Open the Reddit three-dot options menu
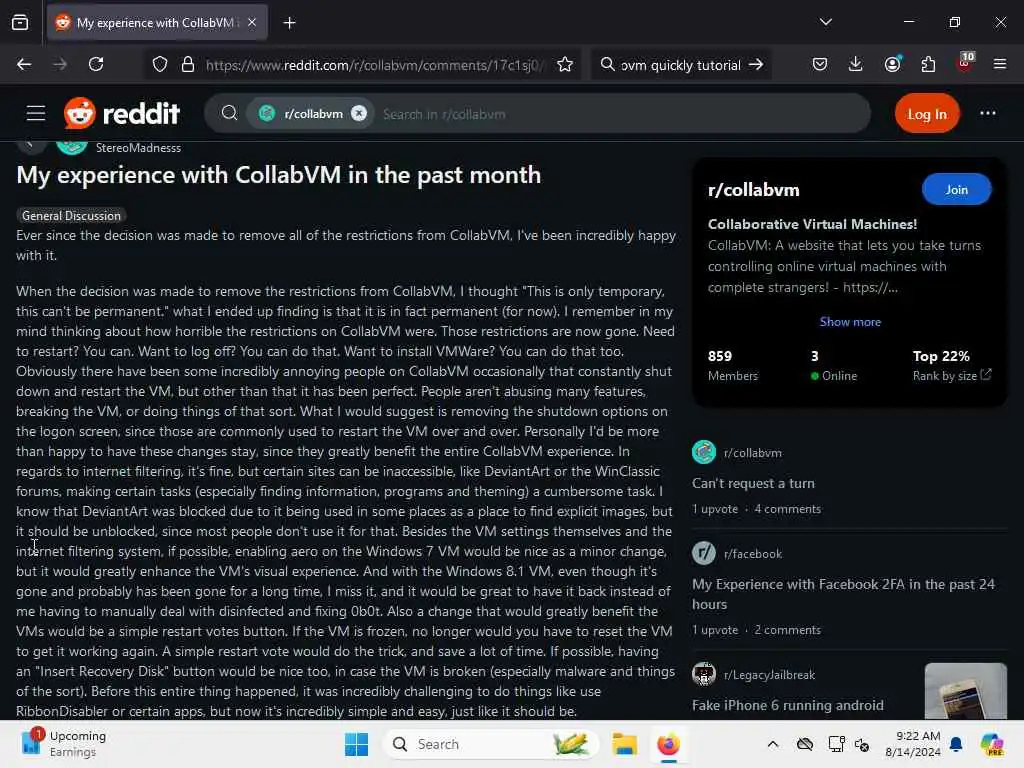 987,114
